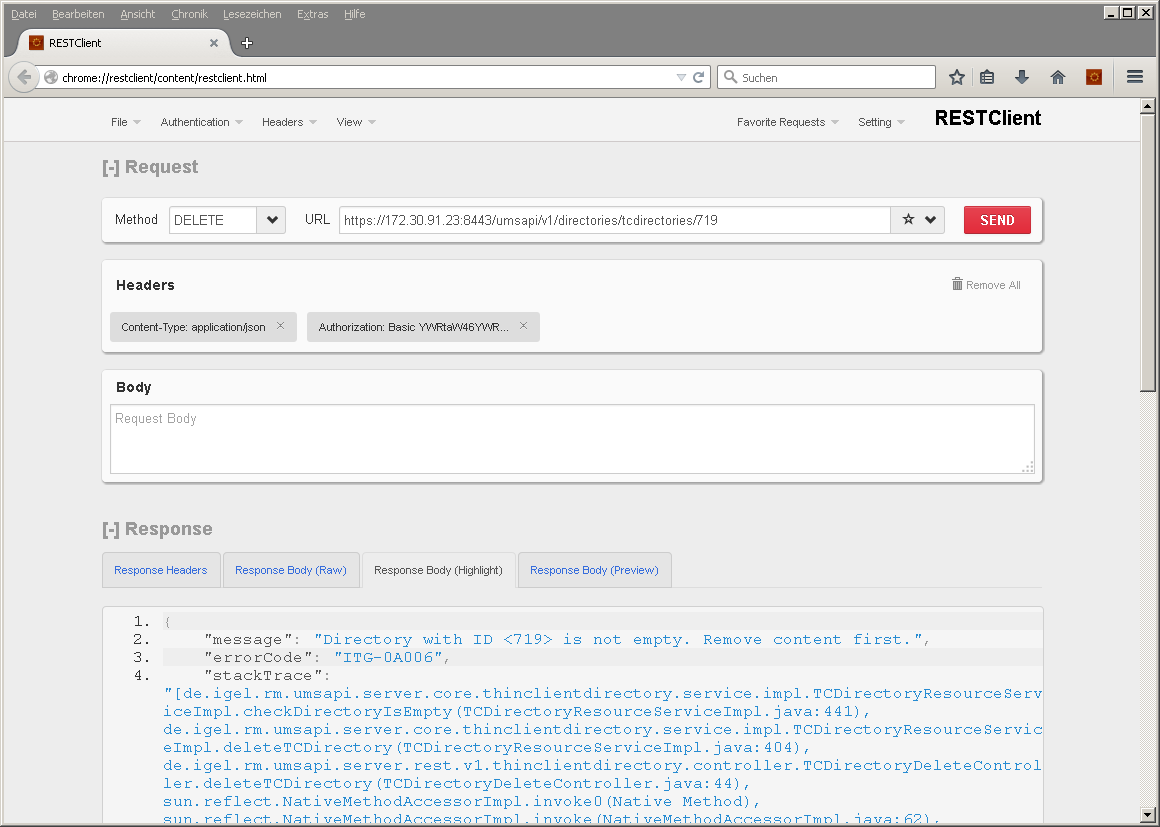Image resolution: width=1160 pixels, height=827 pixels.
Task: Bookmark this page with the star icon
Action: tap(956, 76)
